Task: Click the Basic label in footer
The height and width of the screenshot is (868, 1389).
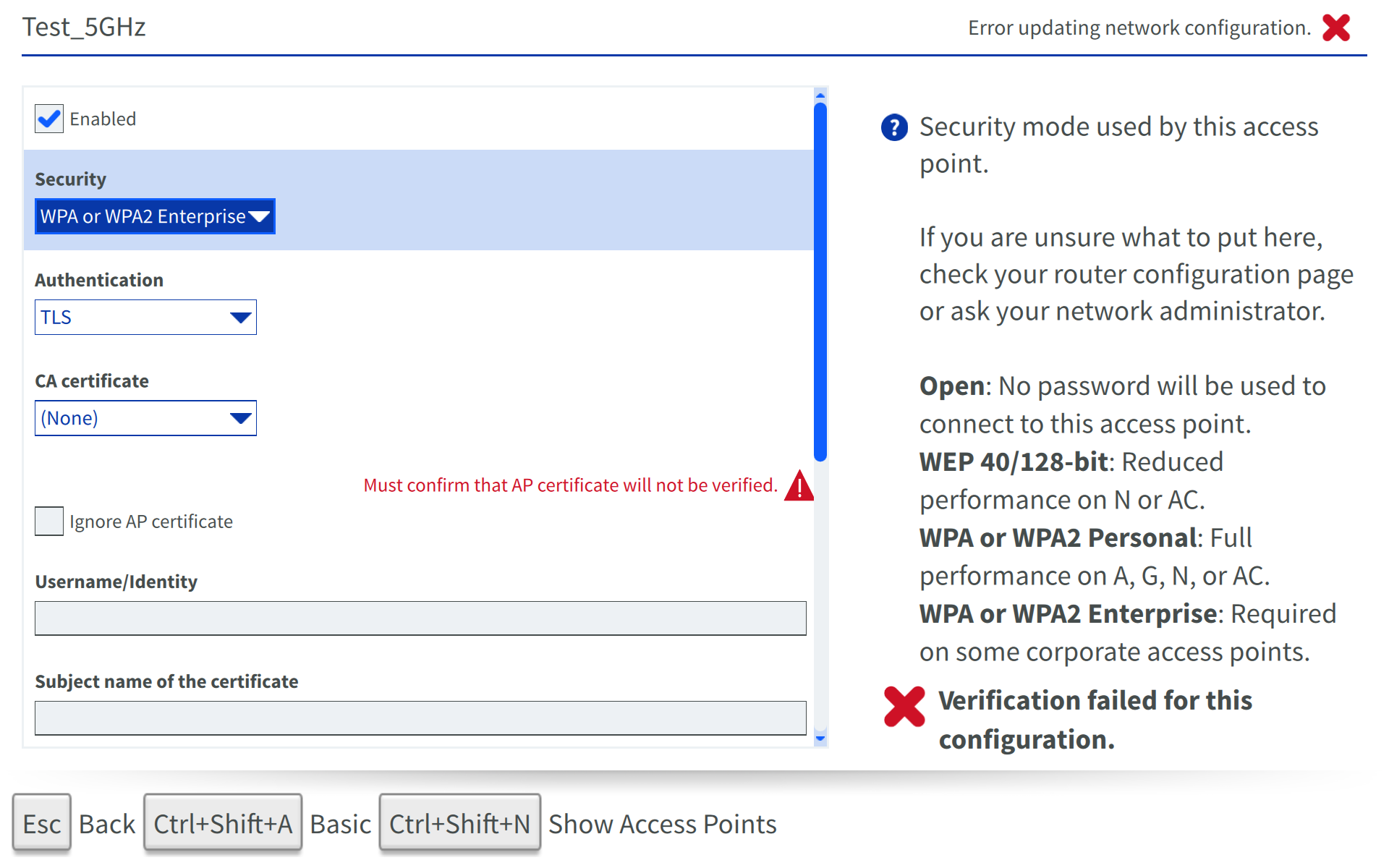Action: tap(340, 824)
